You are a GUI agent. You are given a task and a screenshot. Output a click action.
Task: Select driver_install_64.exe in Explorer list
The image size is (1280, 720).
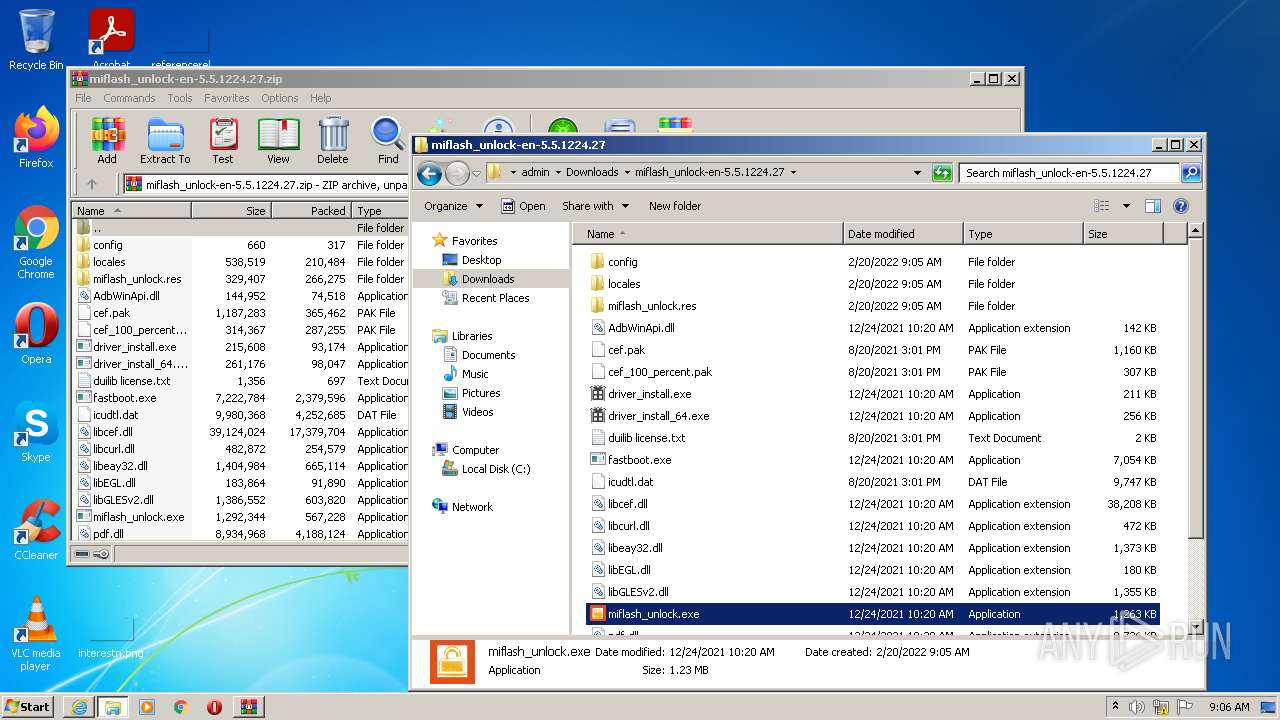point(872,416)
